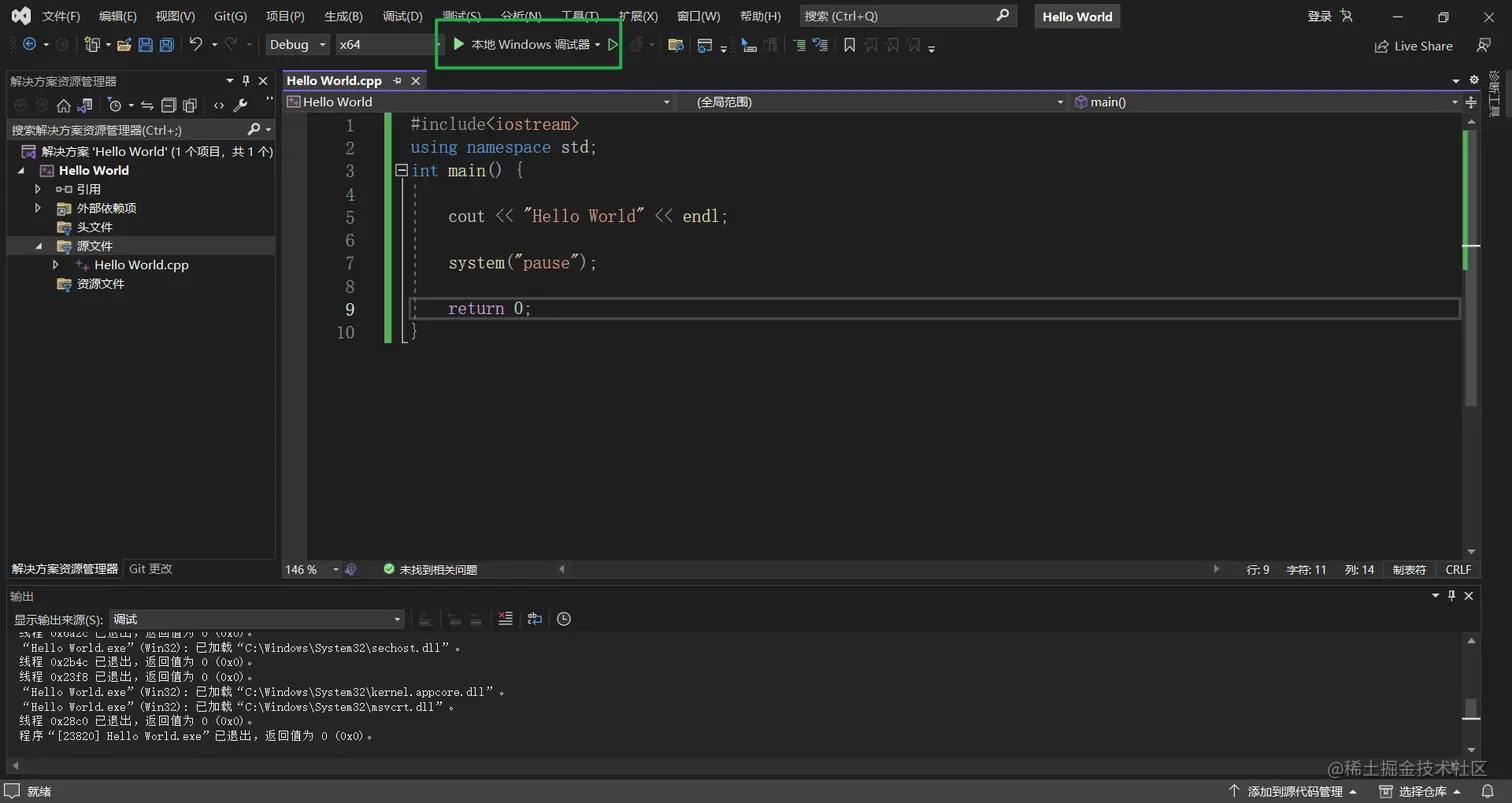Click the Undo arrow icon
1512x803 pixels.
[196, 45]
